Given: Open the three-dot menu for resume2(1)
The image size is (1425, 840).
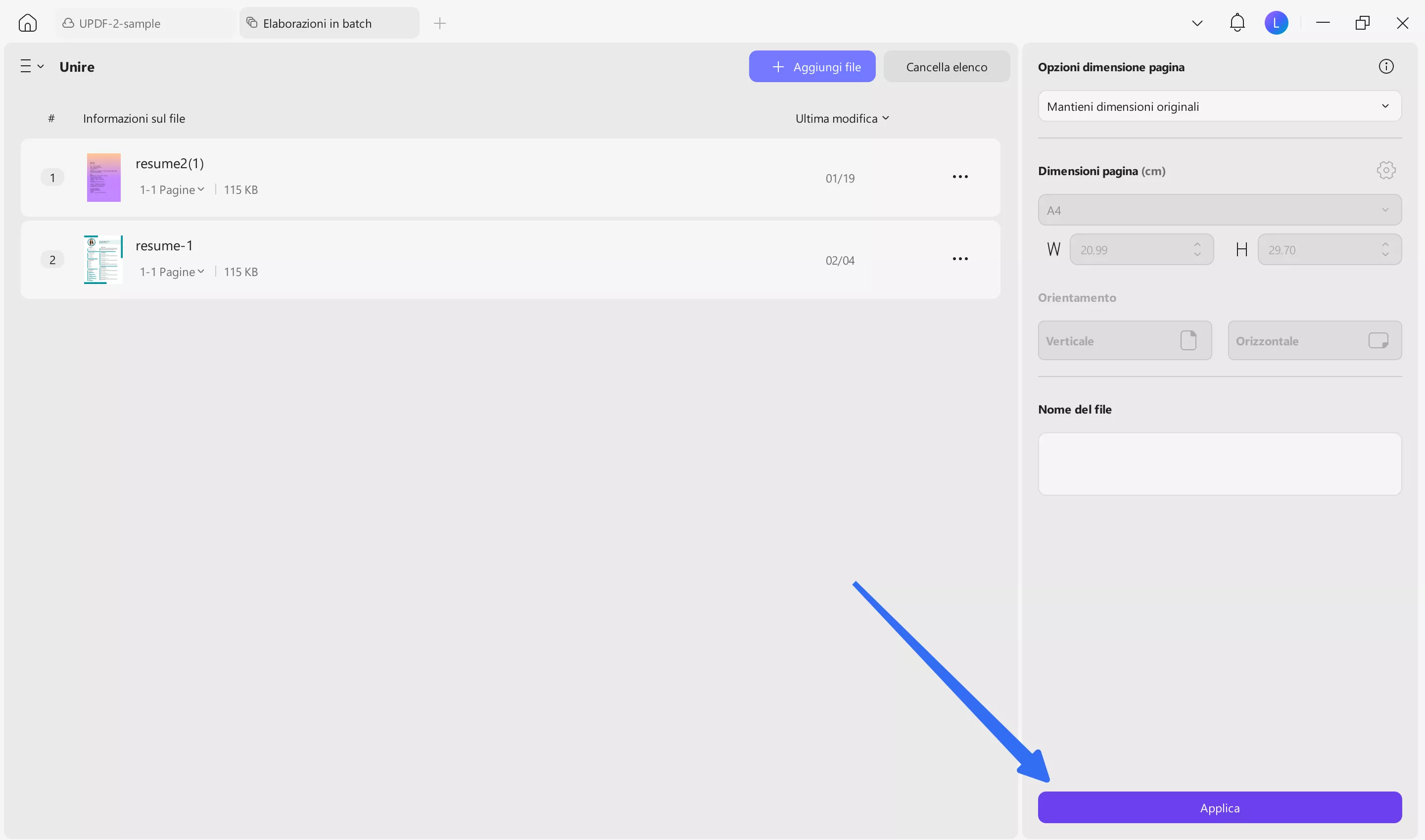Looking at the screenshot, I should (x=959, y=176).
